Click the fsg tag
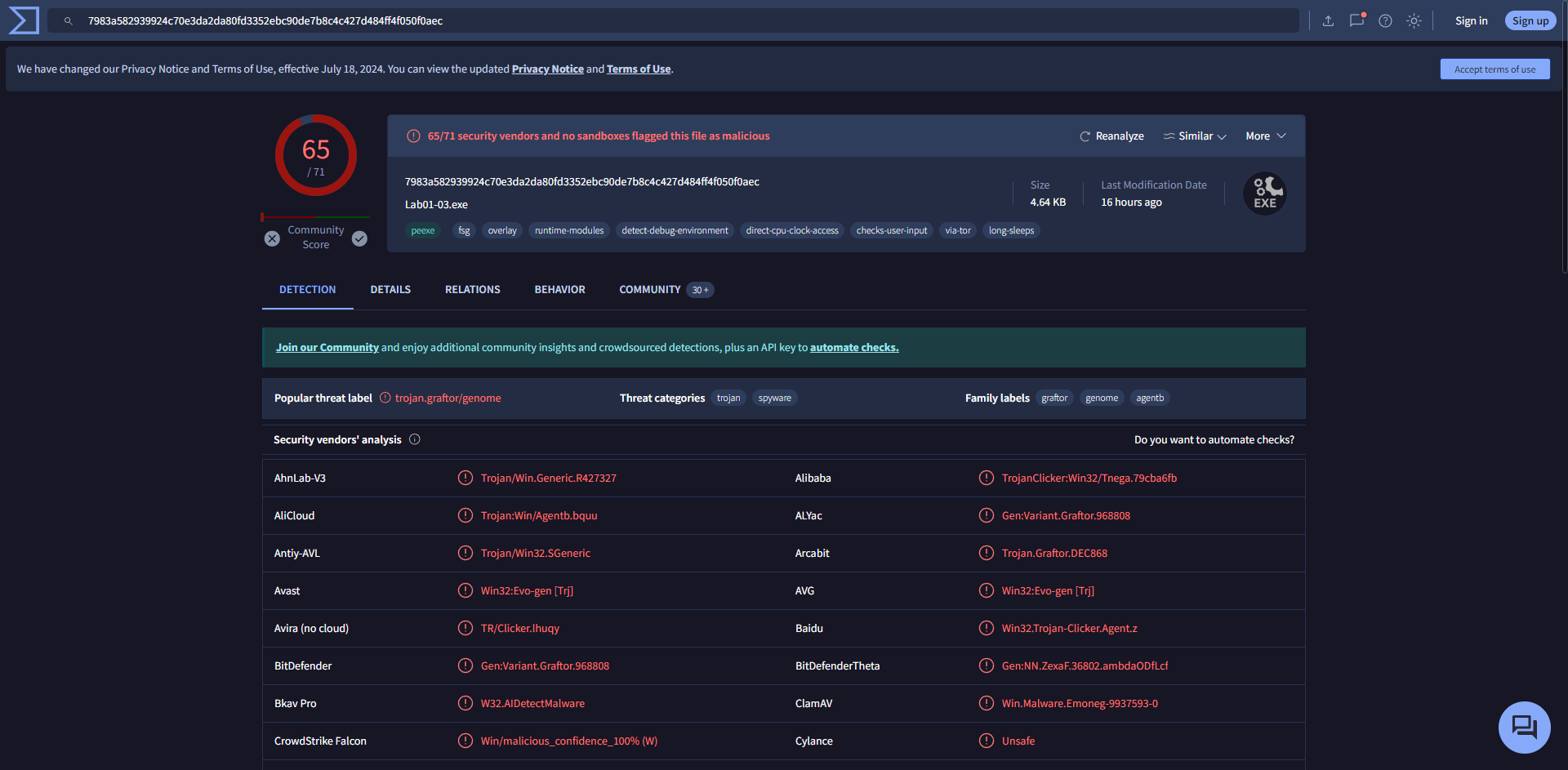This screenshot has width=1568, height=770. coord(464,231)
